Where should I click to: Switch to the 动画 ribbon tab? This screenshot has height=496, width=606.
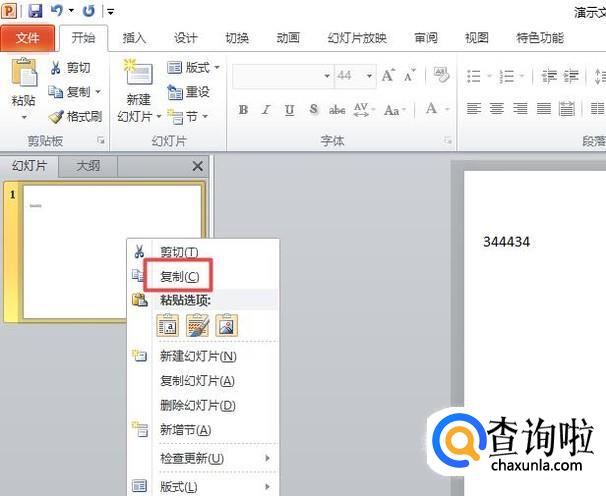288,38
